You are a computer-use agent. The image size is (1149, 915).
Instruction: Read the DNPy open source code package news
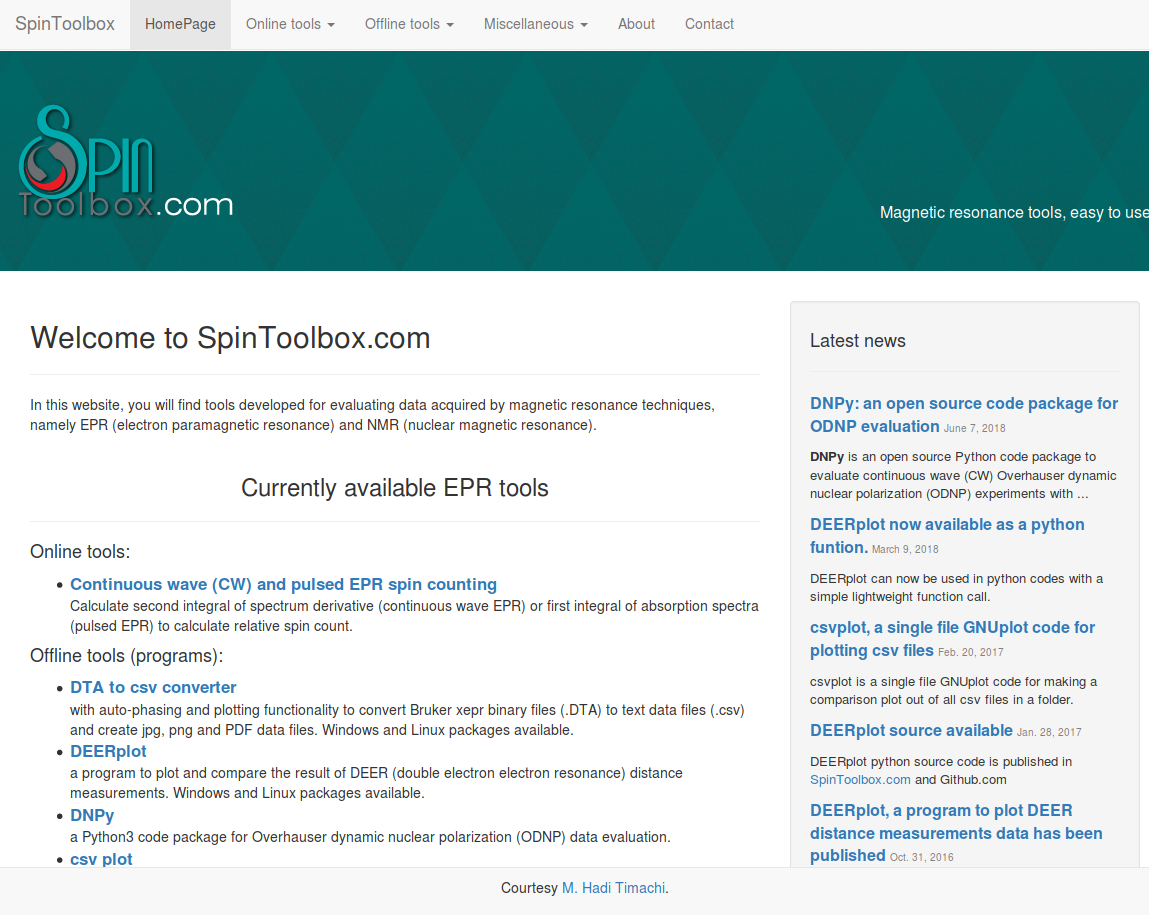pos(964,415)
